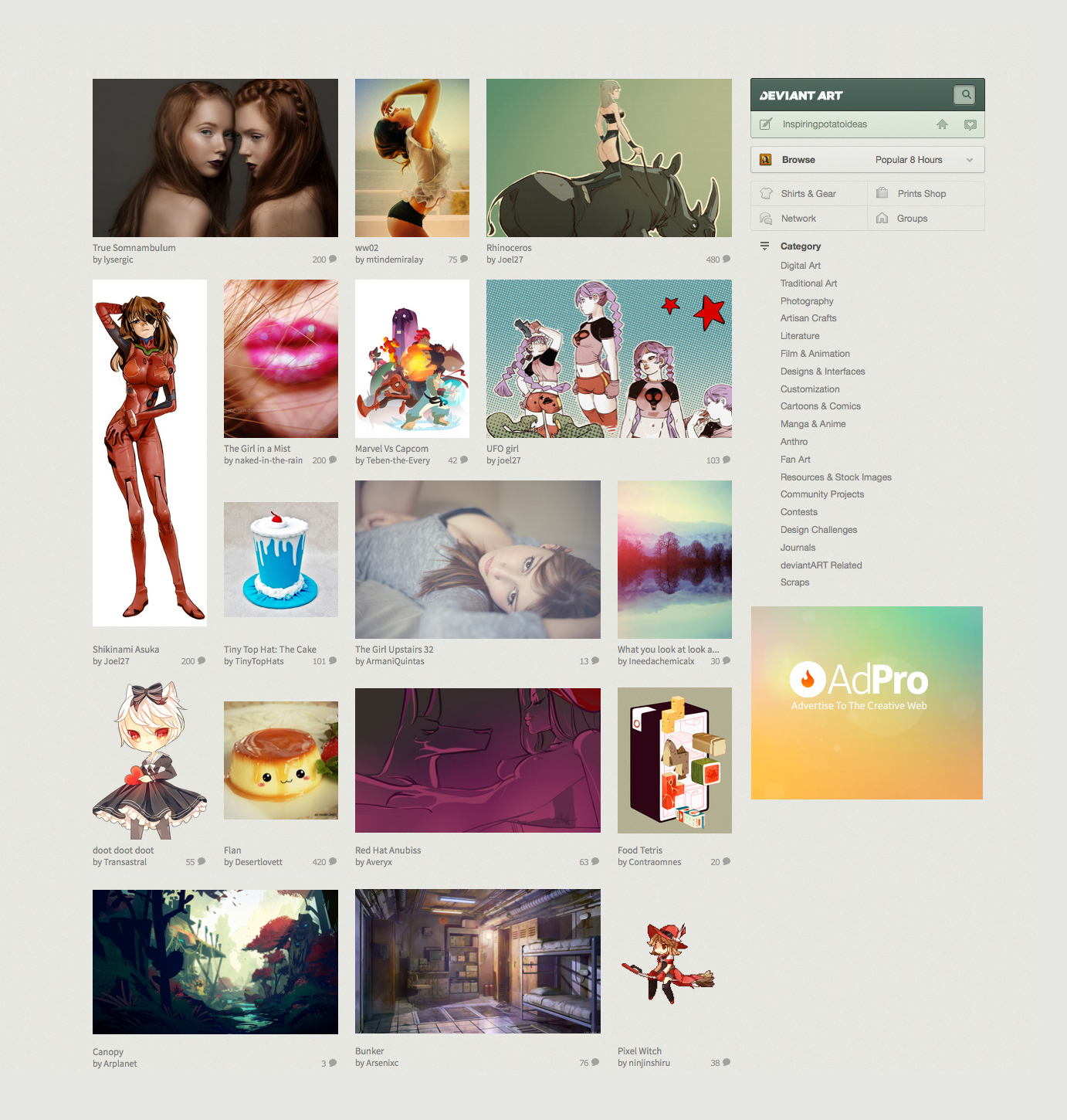Click the comment bubble beside Flan

coord(332,861)
